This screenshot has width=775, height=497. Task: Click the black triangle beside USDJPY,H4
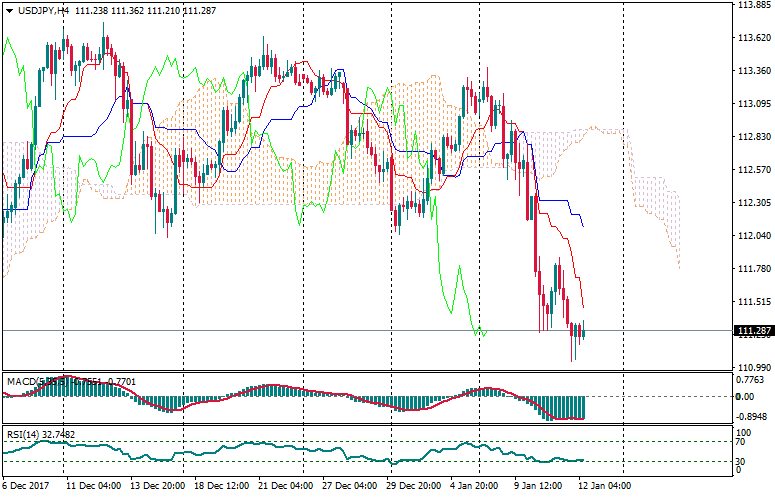pos(9,10)
